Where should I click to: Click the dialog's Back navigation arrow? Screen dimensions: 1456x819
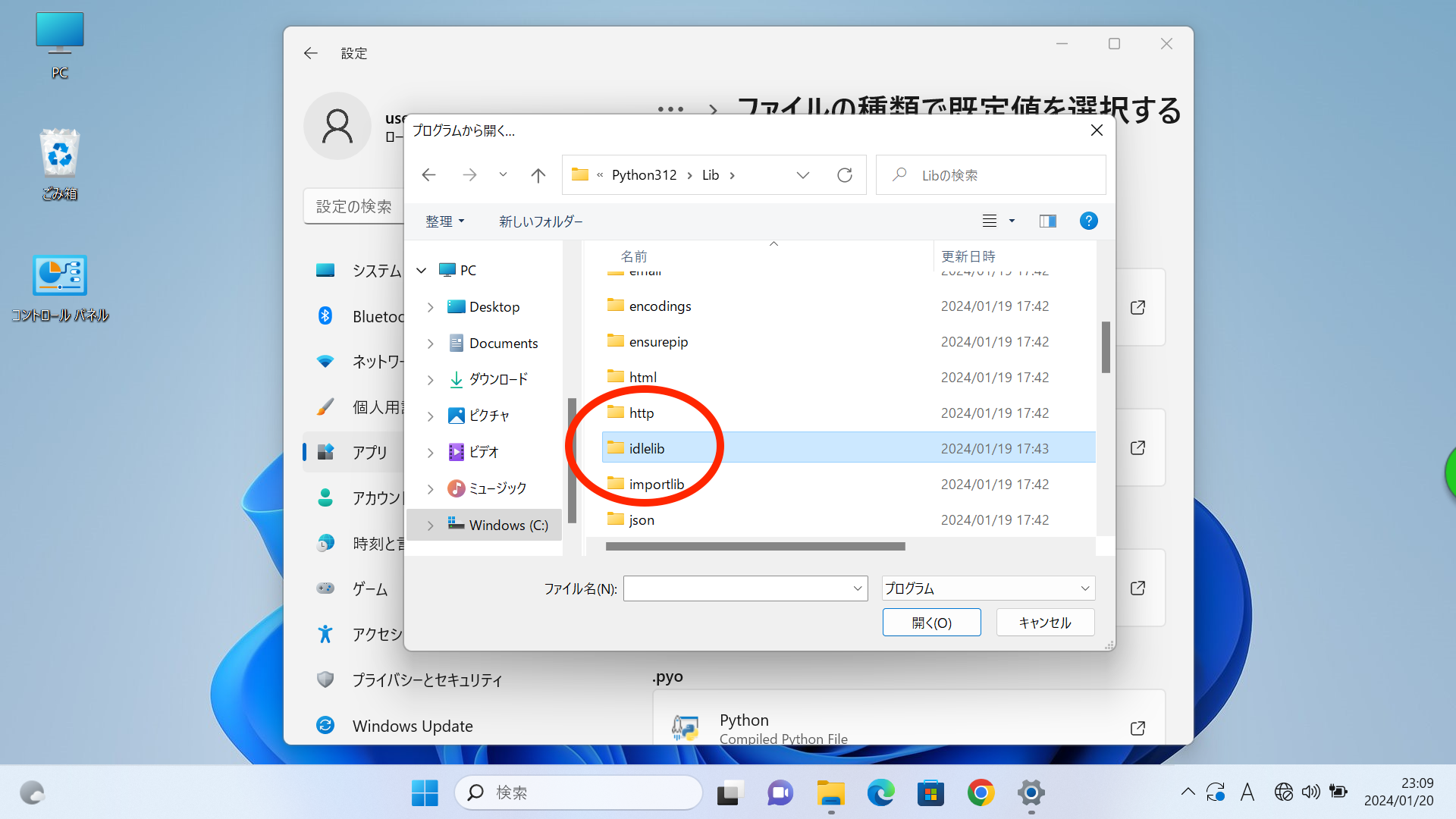[428, 175]
